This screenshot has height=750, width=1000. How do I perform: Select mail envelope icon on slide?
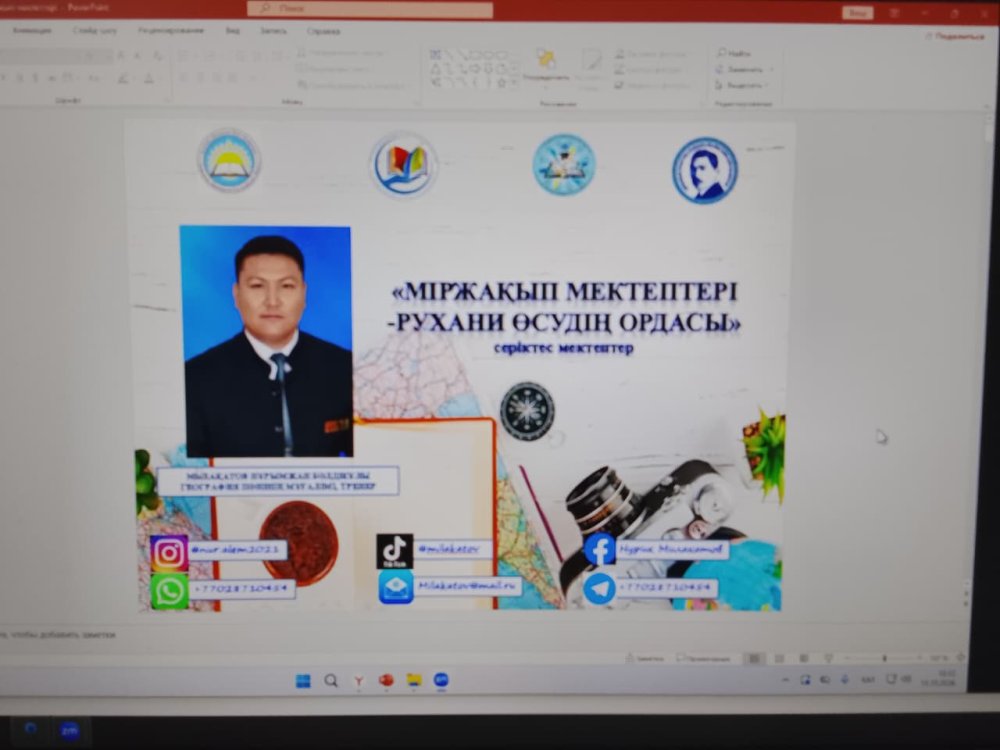(x=396, y=587)
